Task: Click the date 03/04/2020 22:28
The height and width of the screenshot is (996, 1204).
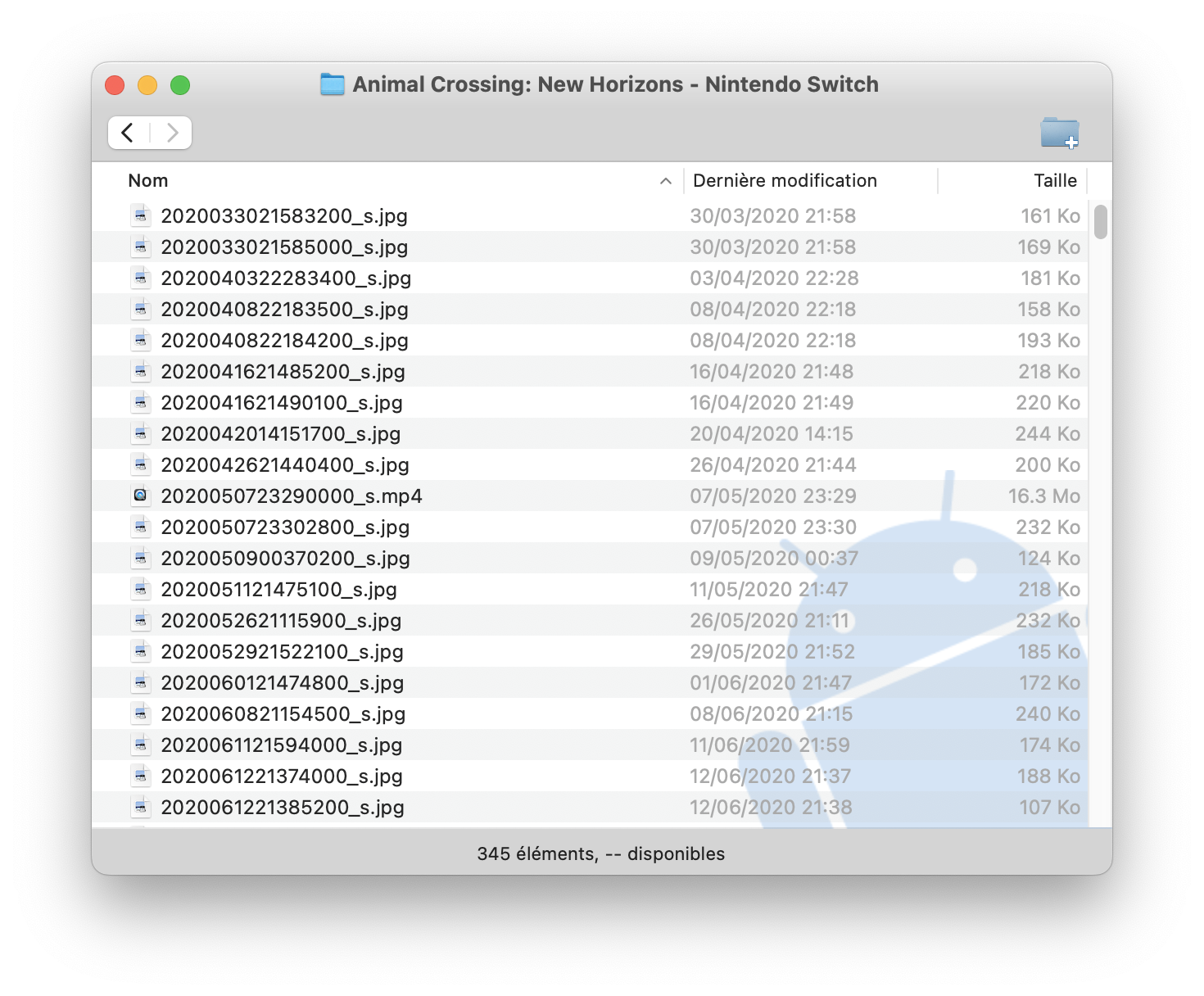Action: [774, 278]
